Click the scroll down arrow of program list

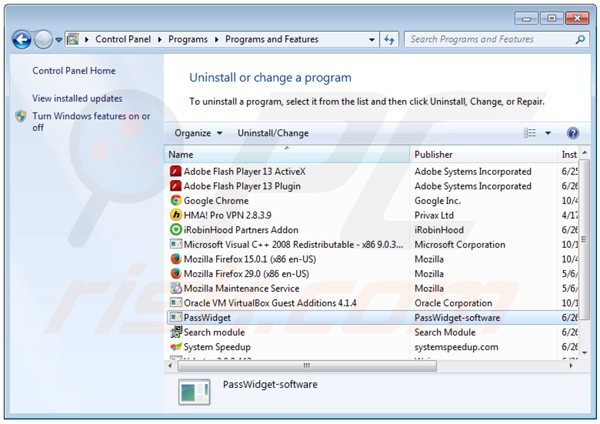pyautogui.click(x=584, y=352)
